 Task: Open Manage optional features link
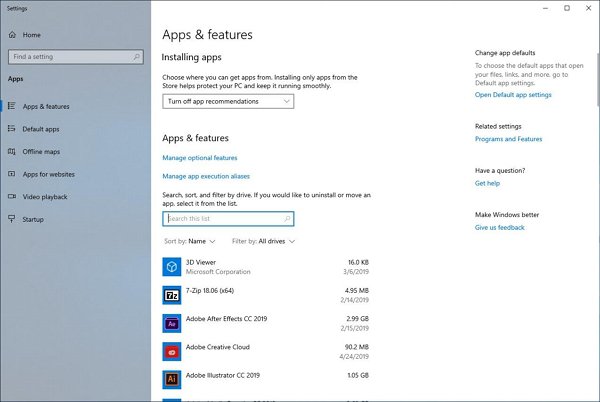(200, 158)
